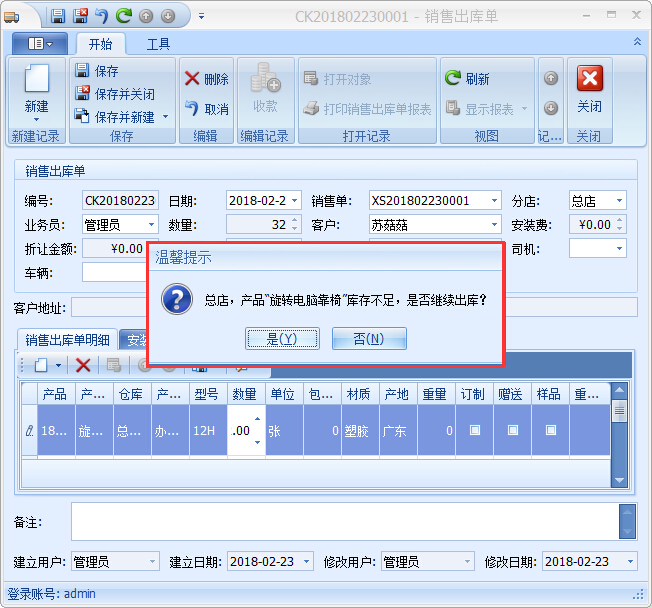
Task: Click the save icon in quick access toolbar
Action: 58,16
